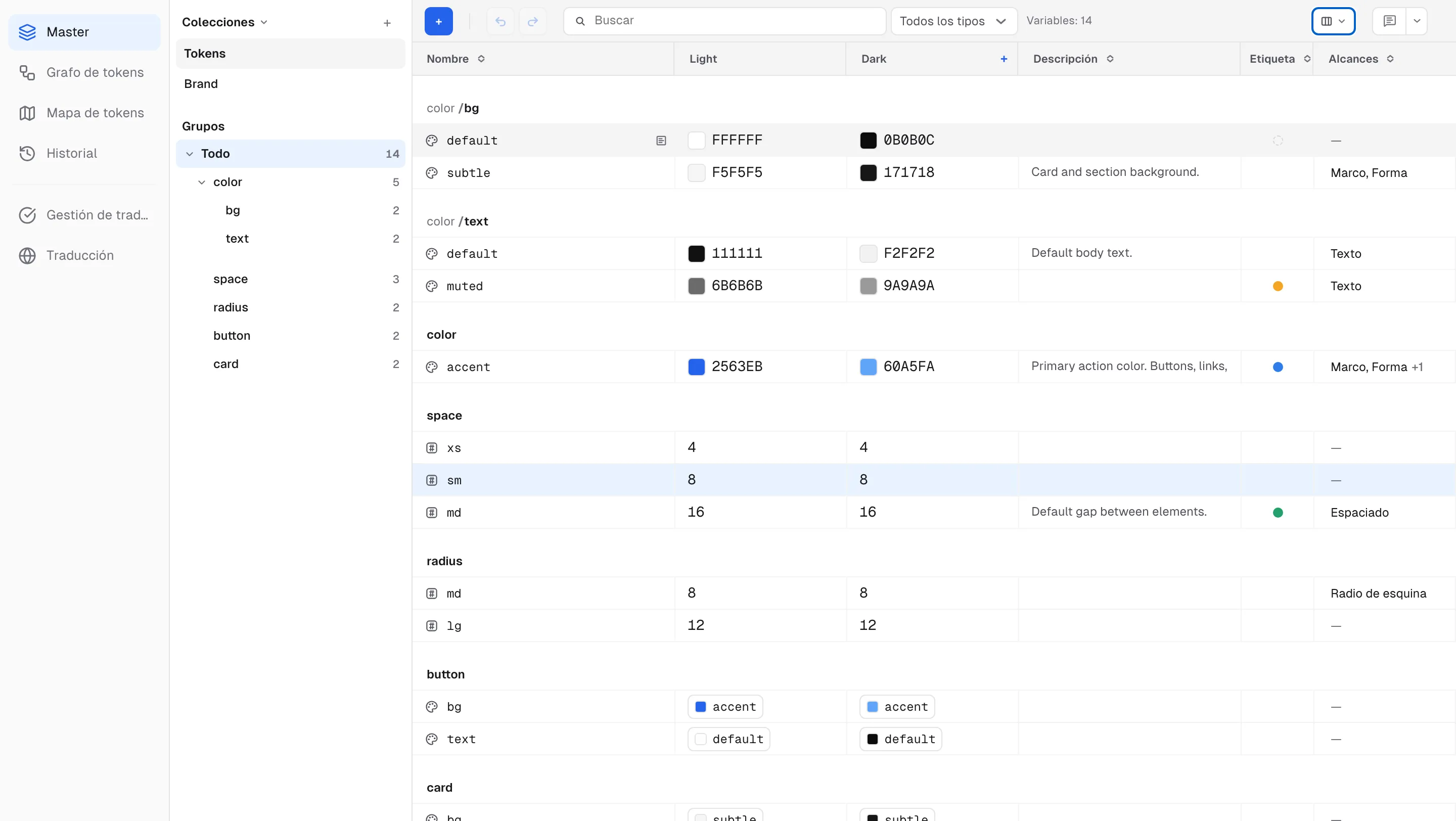This screenshot has height=821, width=1456.
Task: Select the Master item in the sidebar
Action: 83,32
